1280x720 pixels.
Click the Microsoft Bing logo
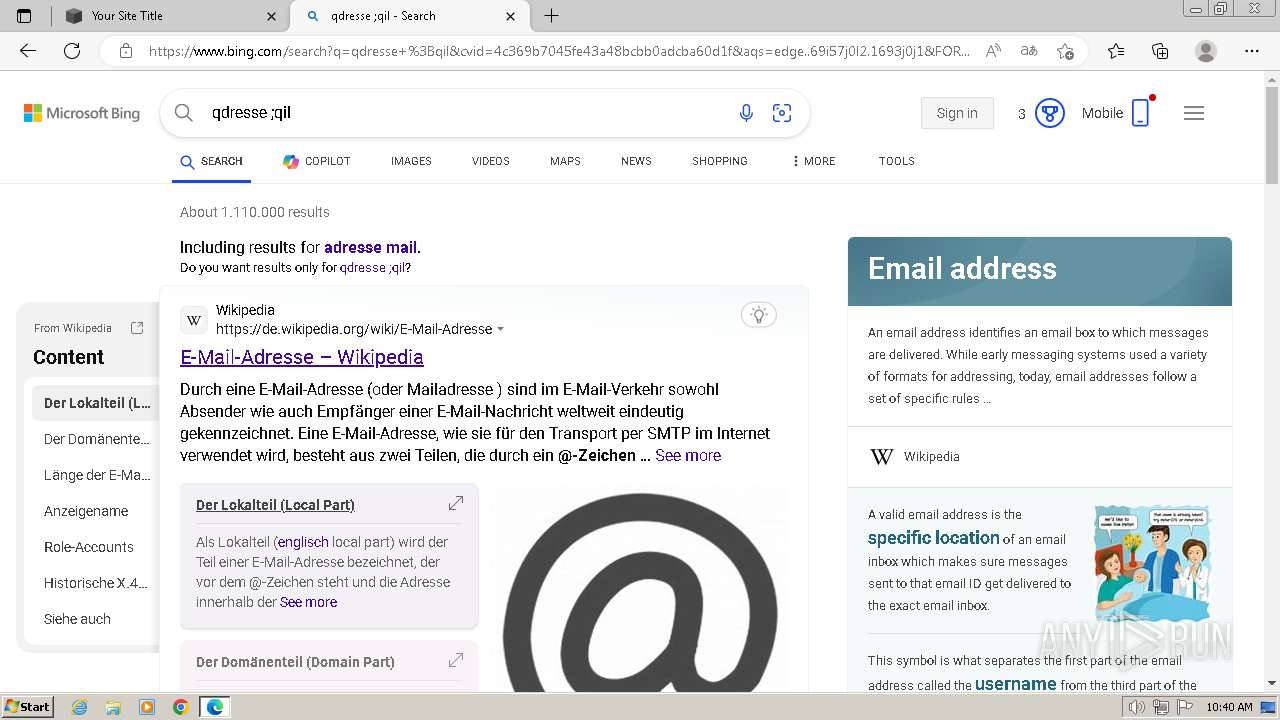[82, 113]
